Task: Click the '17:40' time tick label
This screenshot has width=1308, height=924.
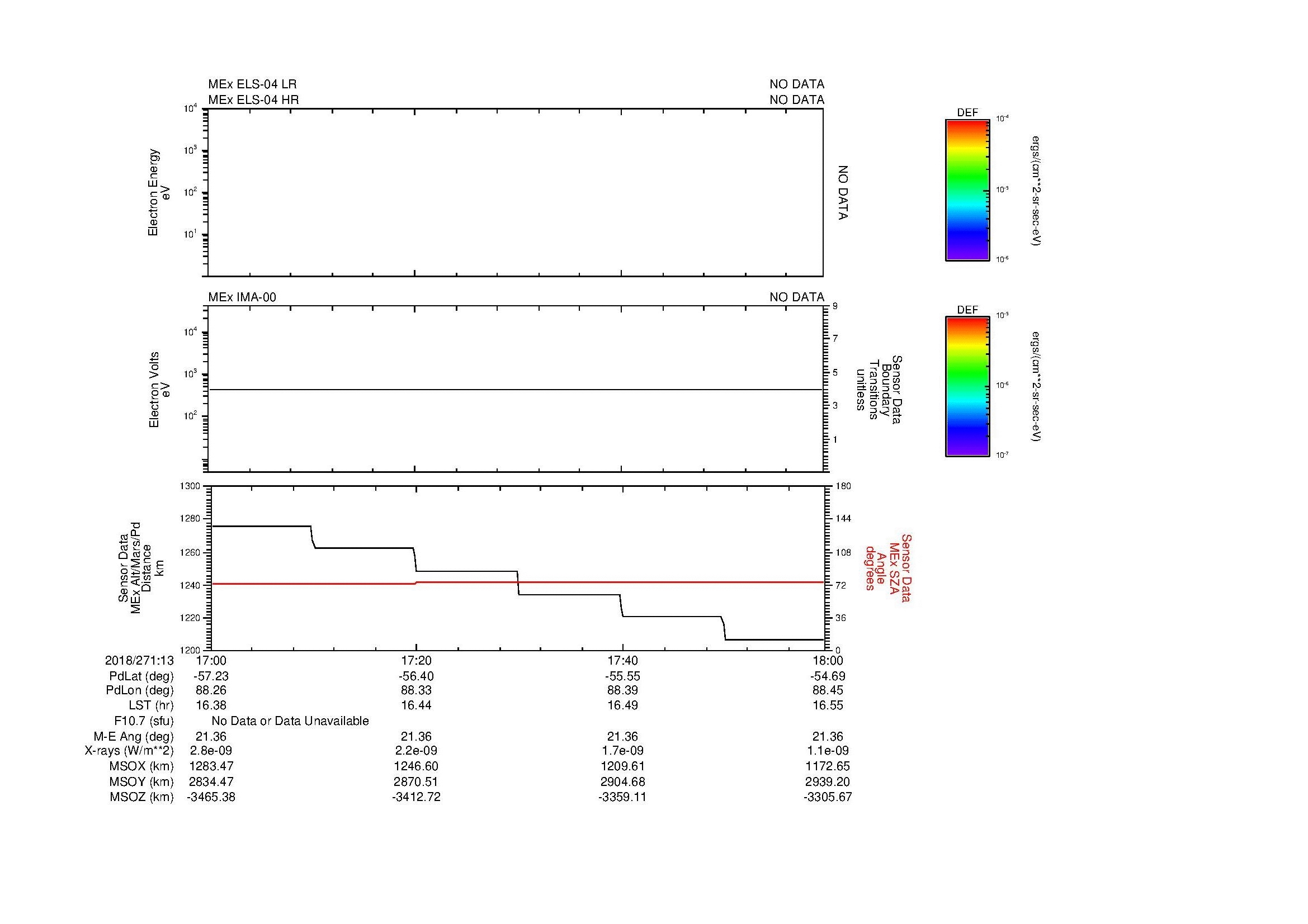Action: click(622, 660)
